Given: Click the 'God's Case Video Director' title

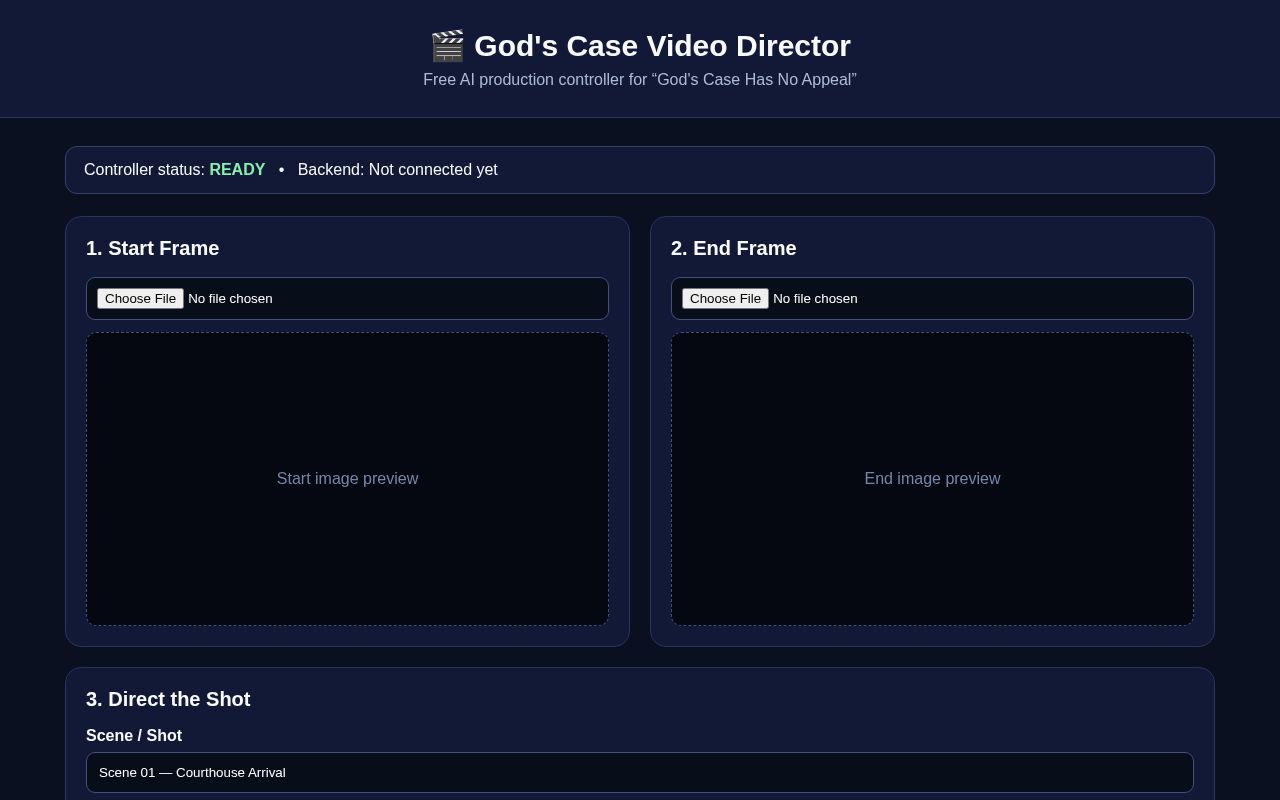Looking at the screenshot, I should tap(662, 46).
